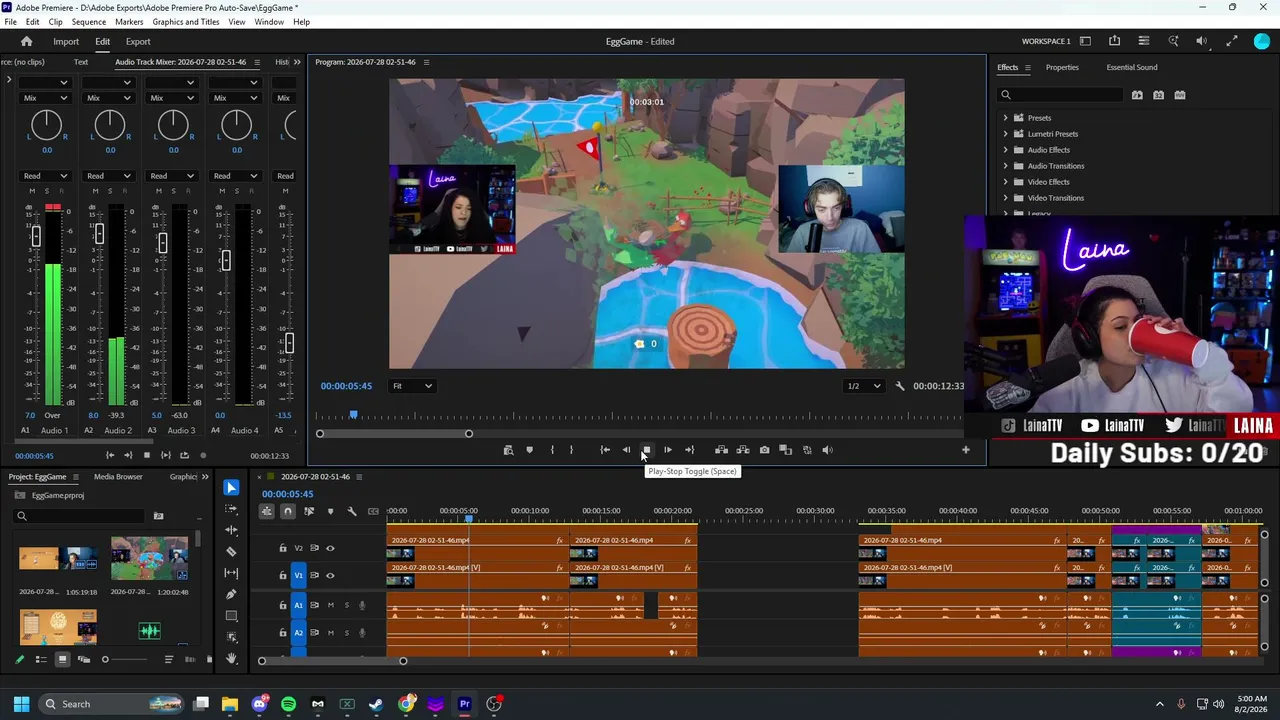Select the Hand tool

coord(231,658)
